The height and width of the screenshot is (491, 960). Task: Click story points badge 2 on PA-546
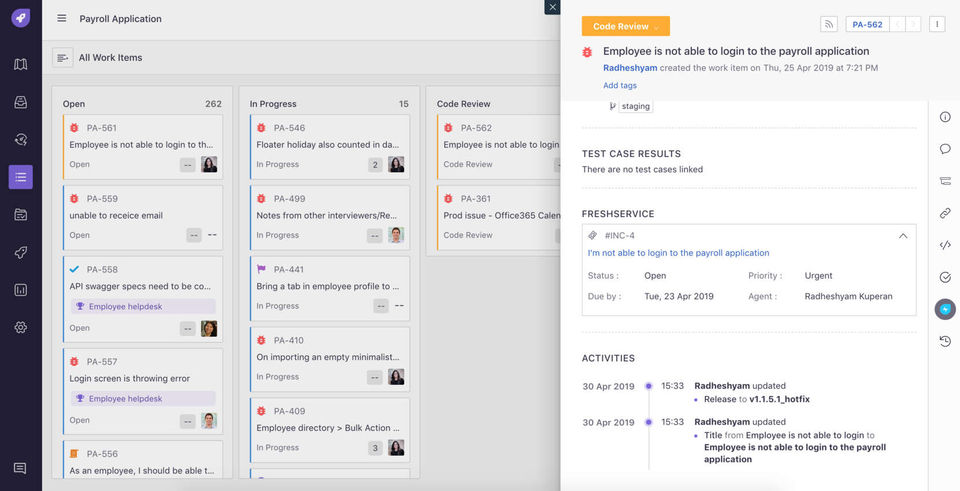tap(375, 164)
